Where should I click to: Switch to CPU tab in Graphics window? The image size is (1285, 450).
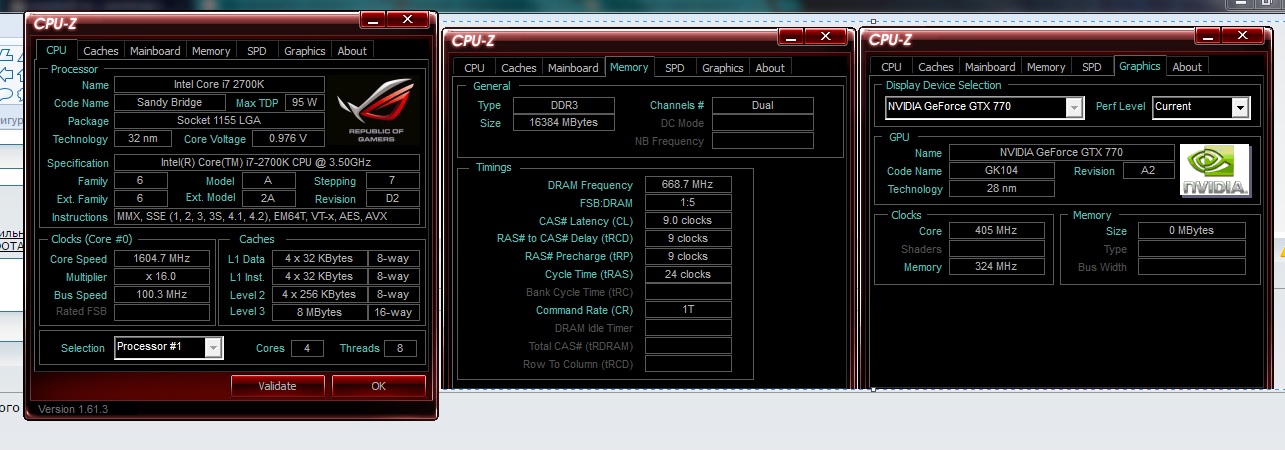coord(892,67)
